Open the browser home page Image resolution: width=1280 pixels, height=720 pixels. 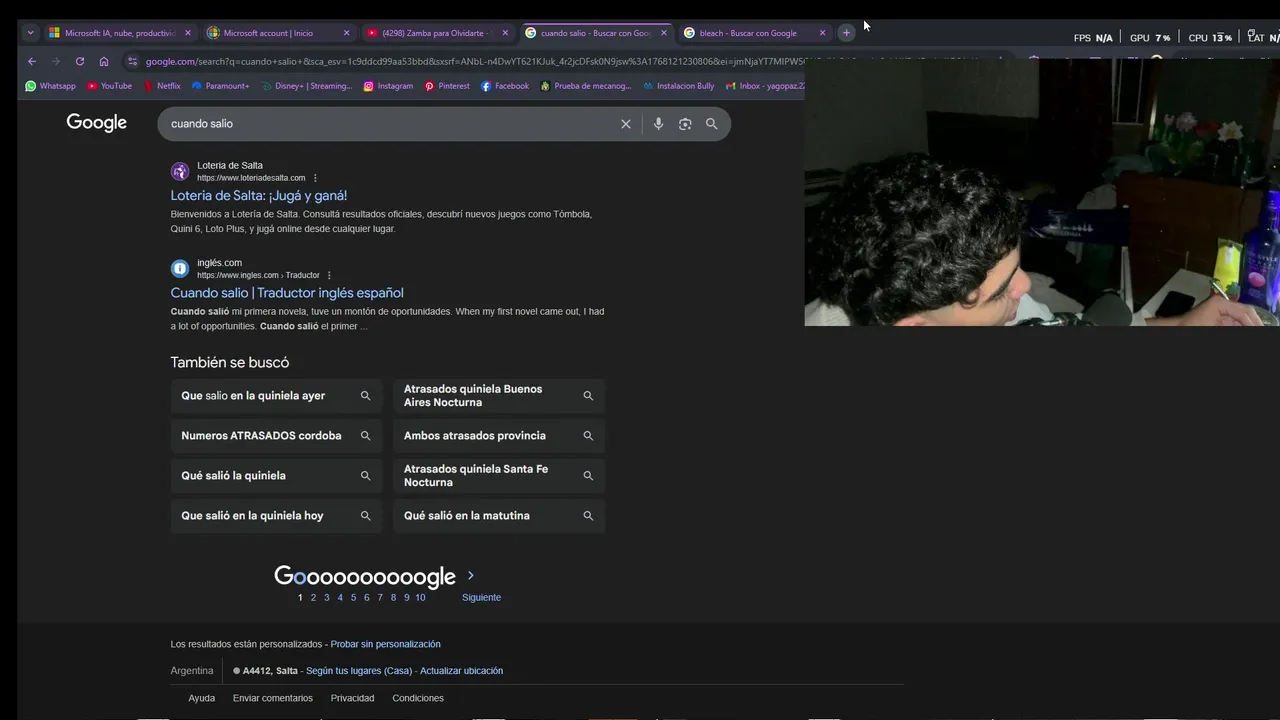click(x=104, y=61)
